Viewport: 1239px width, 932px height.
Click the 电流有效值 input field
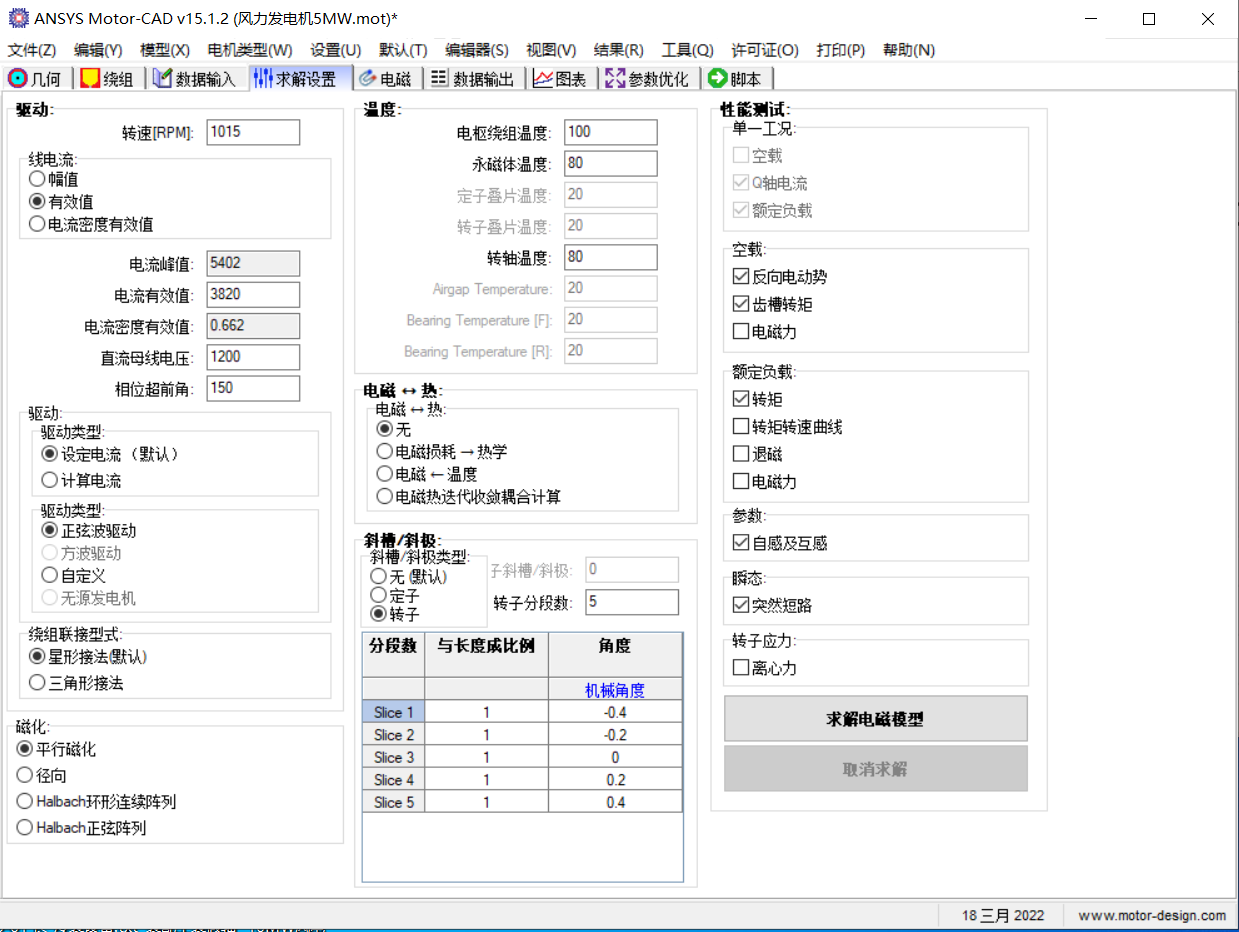pos(253,294)
